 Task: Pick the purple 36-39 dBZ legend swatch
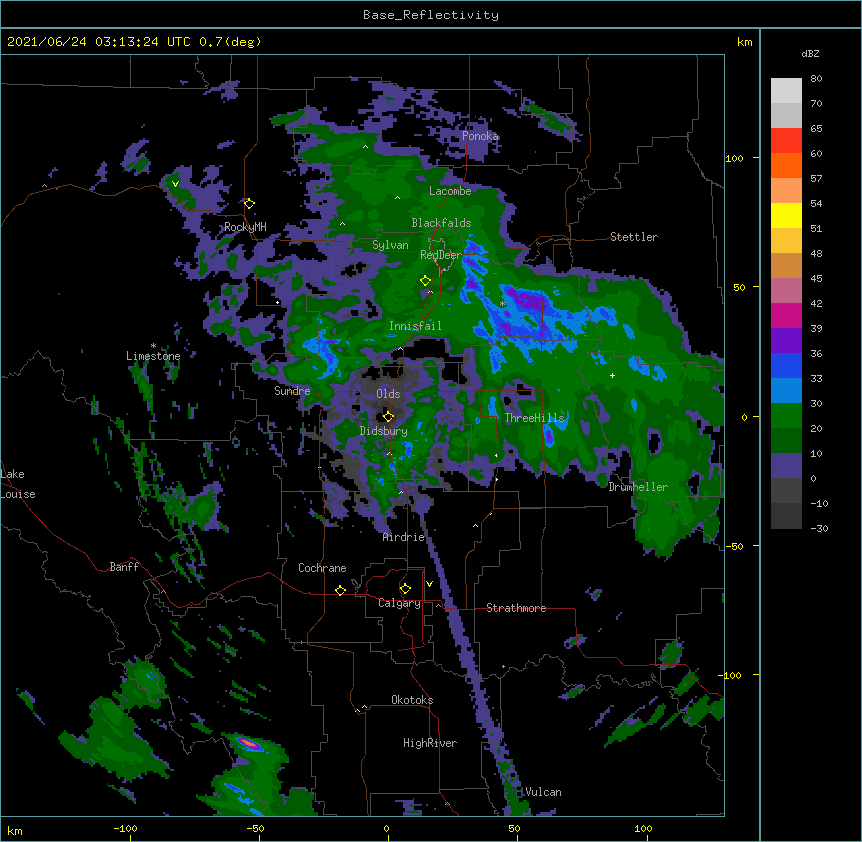coord(786,341)
